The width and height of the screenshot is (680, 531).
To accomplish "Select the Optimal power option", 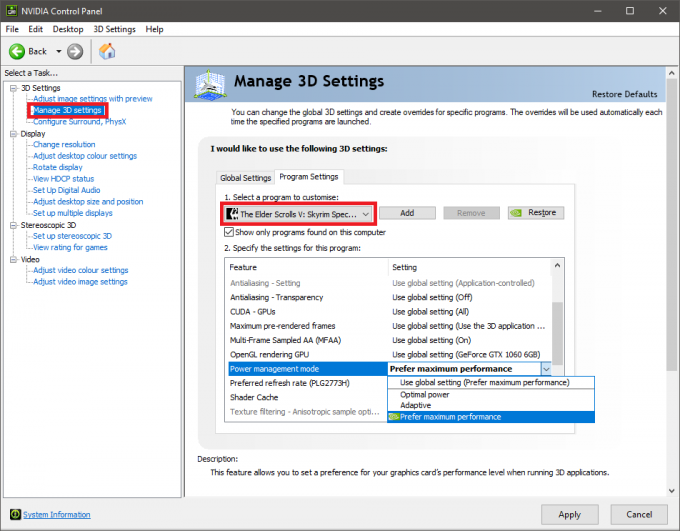I will pos(491,395).
